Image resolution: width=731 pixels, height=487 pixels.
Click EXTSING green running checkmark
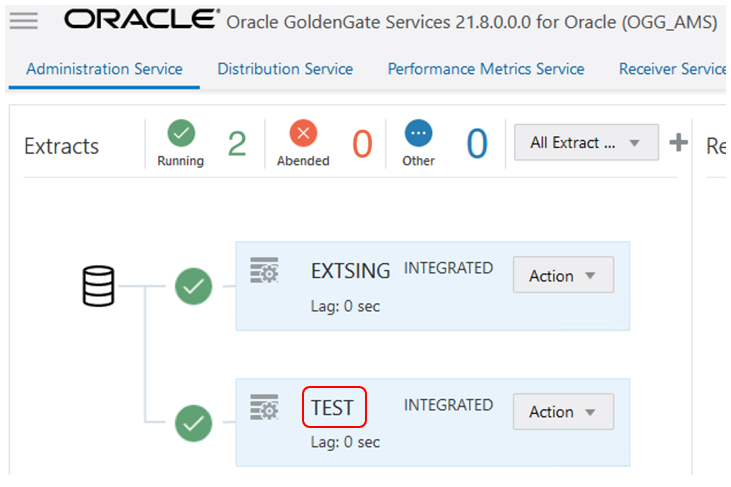coord(193,286)
